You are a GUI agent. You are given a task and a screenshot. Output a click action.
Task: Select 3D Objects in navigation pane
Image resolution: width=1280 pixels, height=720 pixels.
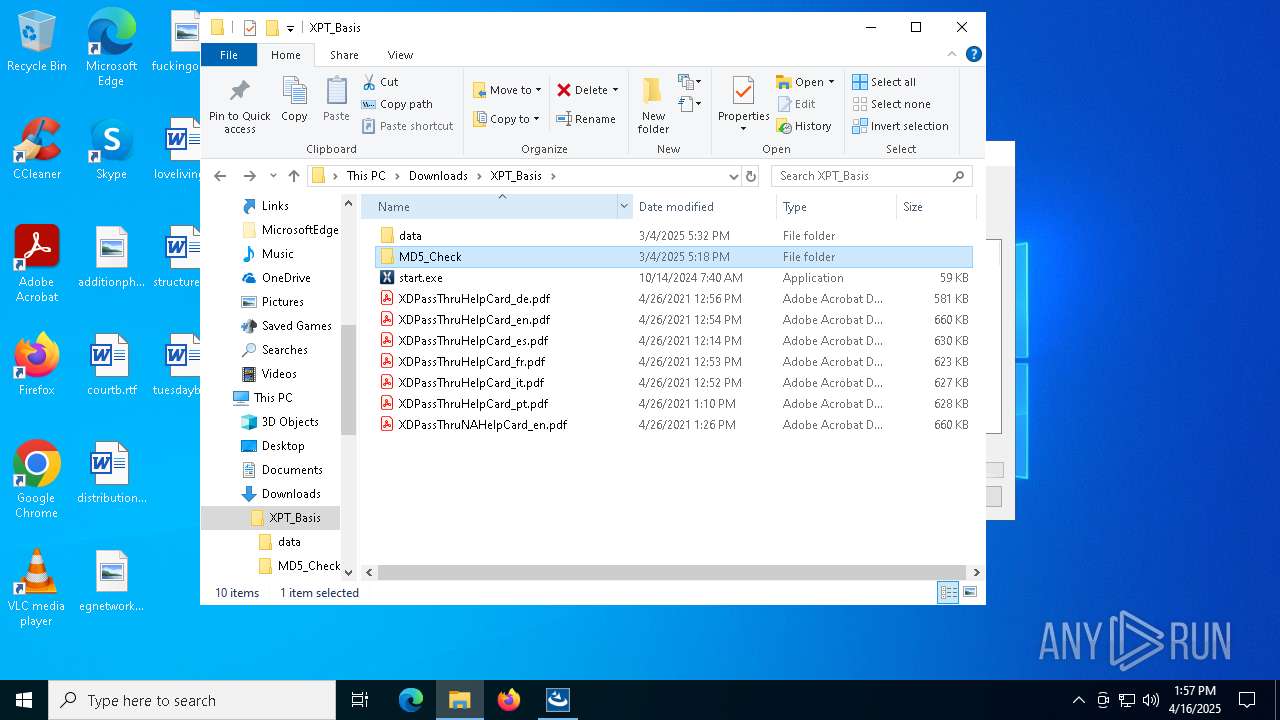tap(290, 422)
